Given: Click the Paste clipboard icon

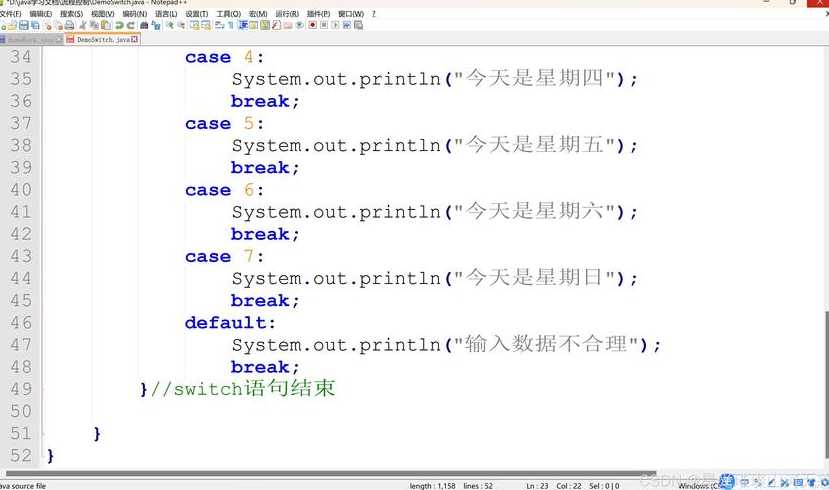Looking at the screenshot, I should (x=106, y=25).
